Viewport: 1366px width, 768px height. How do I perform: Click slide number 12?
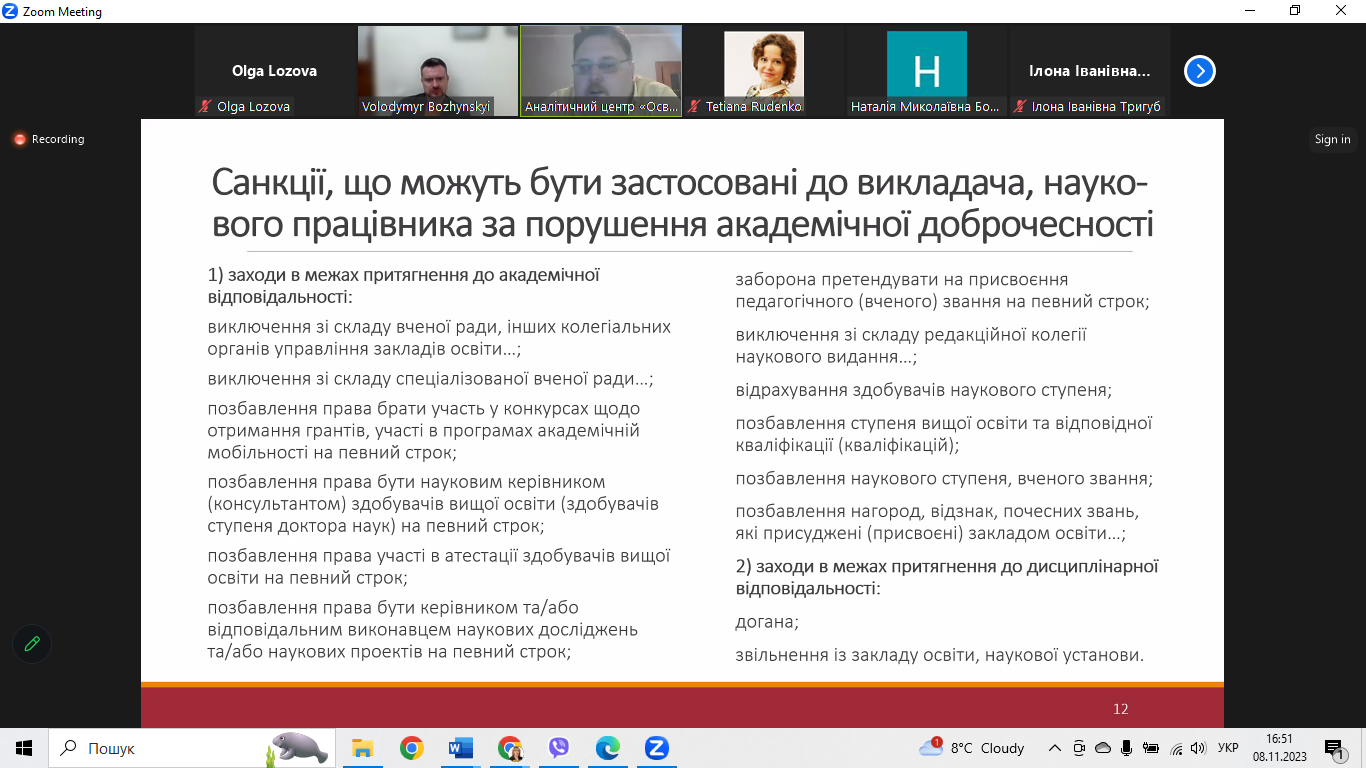tap(1121, 709)
